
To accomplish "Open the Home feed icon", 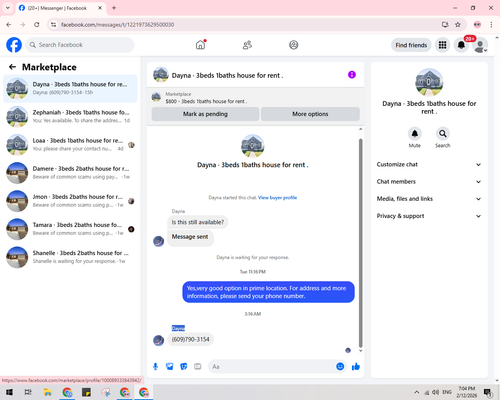I will pyautogui.click(x=200, y=45).
